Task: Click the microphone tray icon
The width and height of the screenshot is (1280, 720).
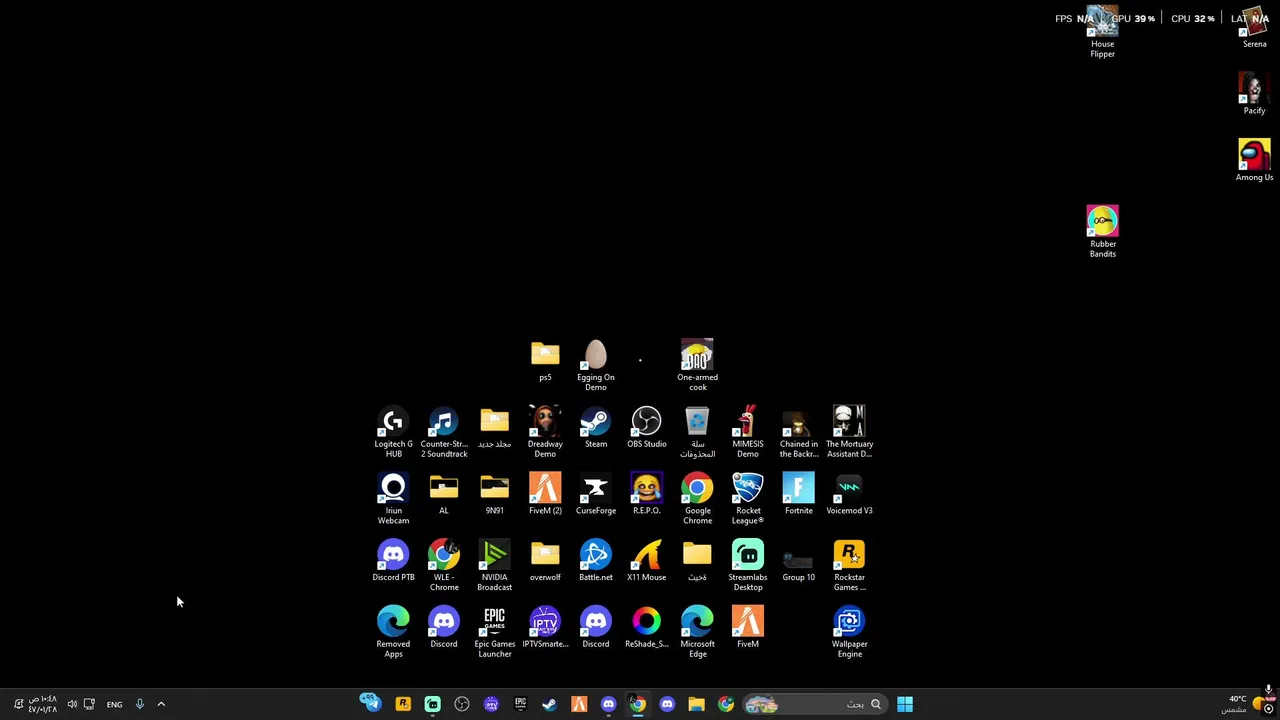Action: [x=139, y=704]
